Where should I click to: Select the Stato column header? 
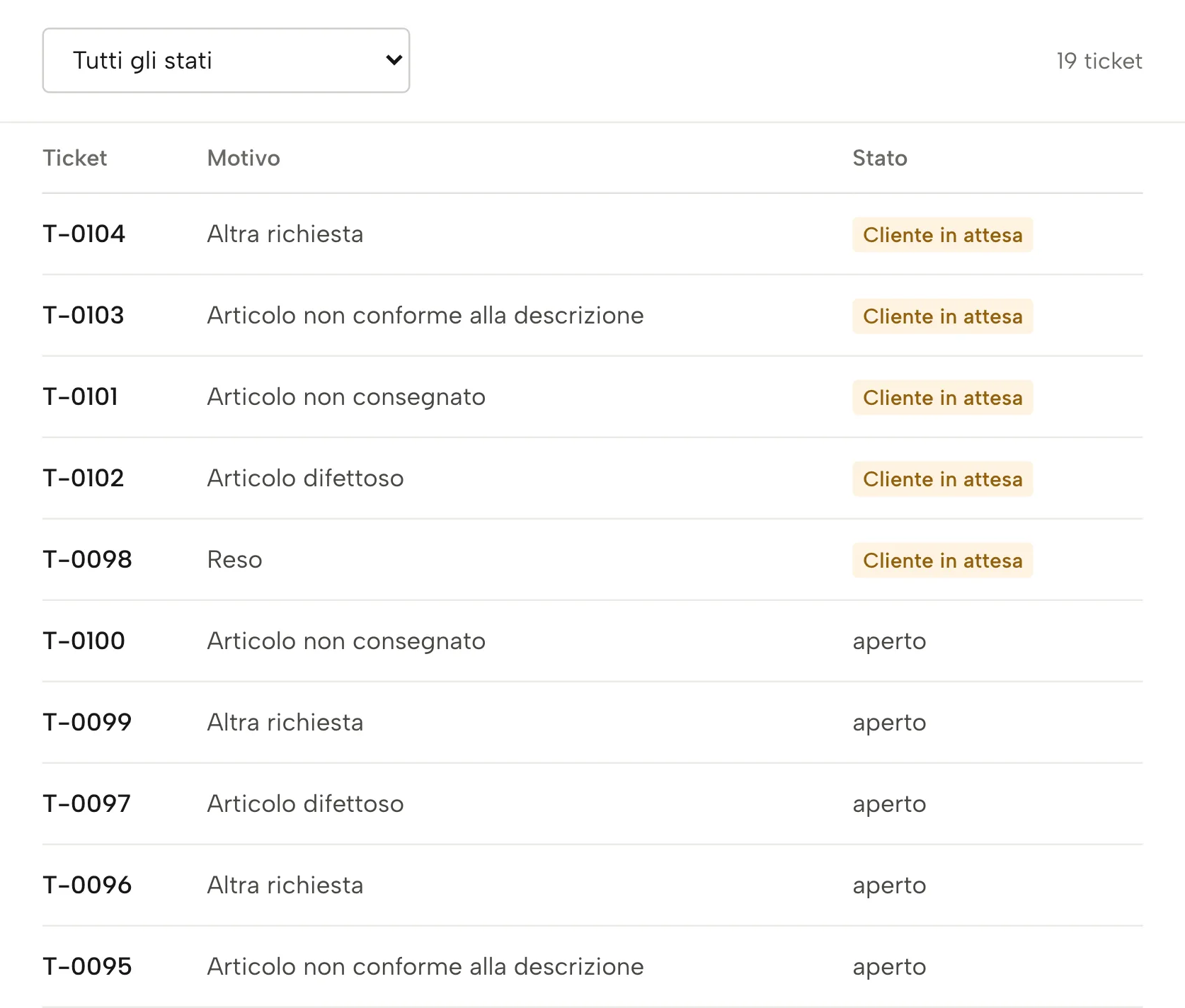pos(880,158)
